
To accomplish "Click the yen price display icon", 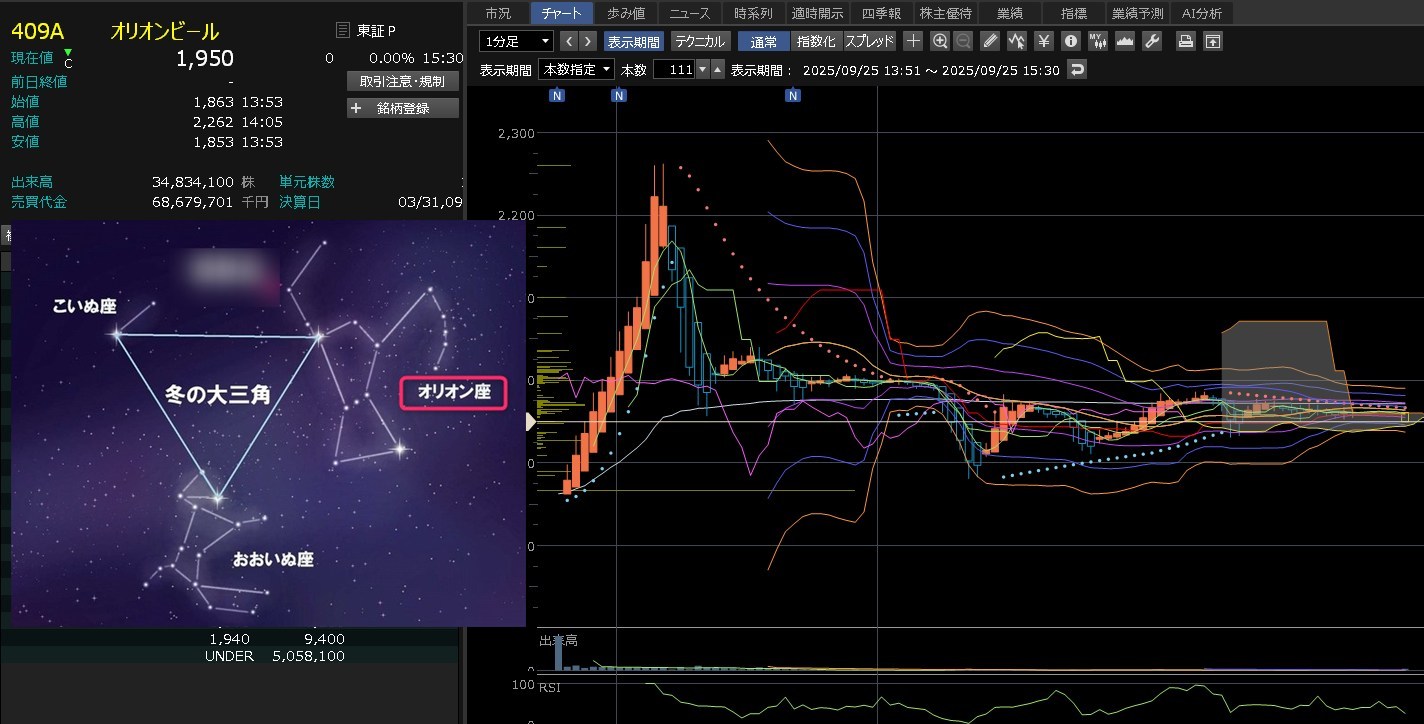I will (1044, 41).
